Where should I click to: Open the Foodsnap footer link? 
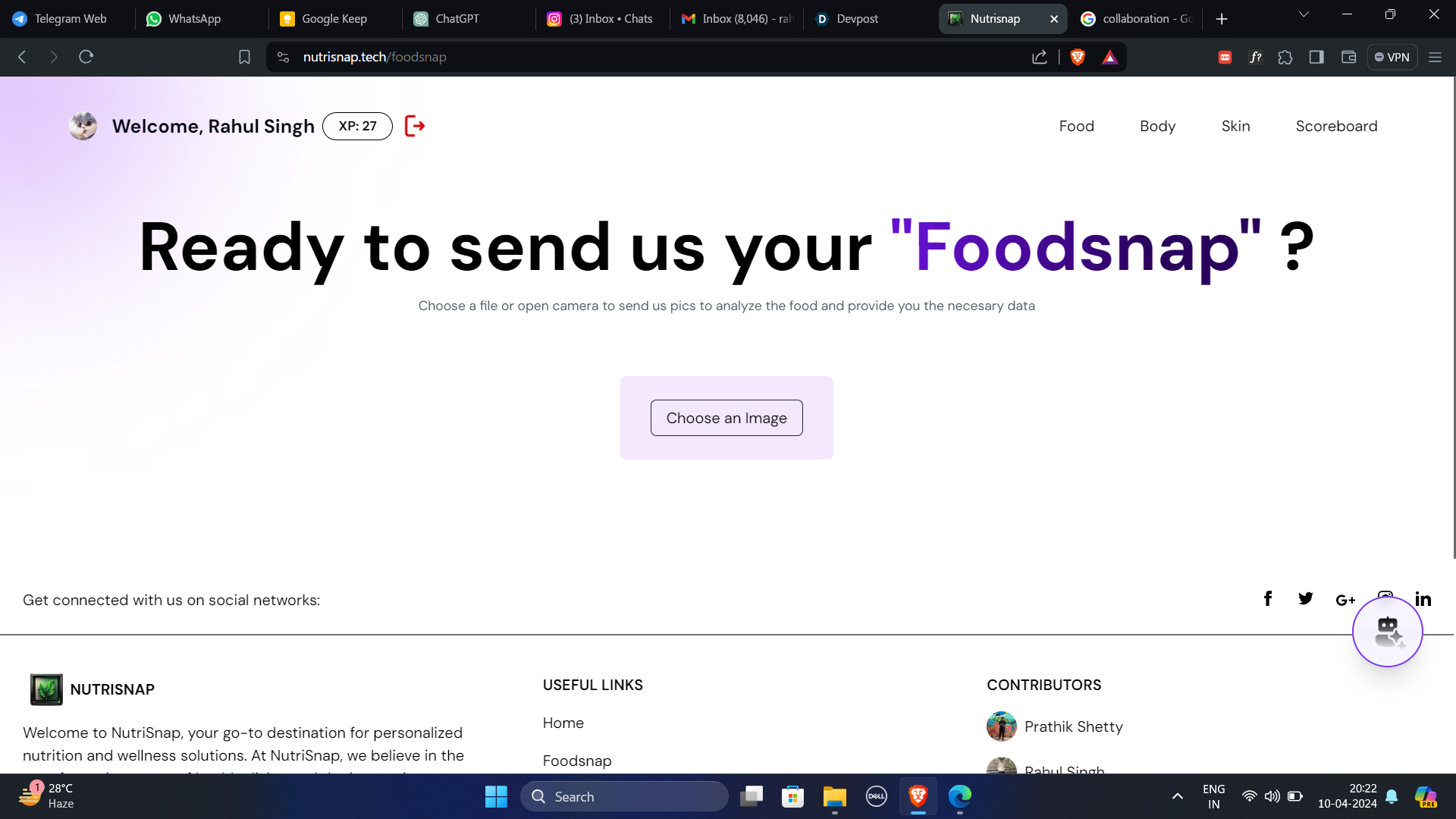point(577,761)
